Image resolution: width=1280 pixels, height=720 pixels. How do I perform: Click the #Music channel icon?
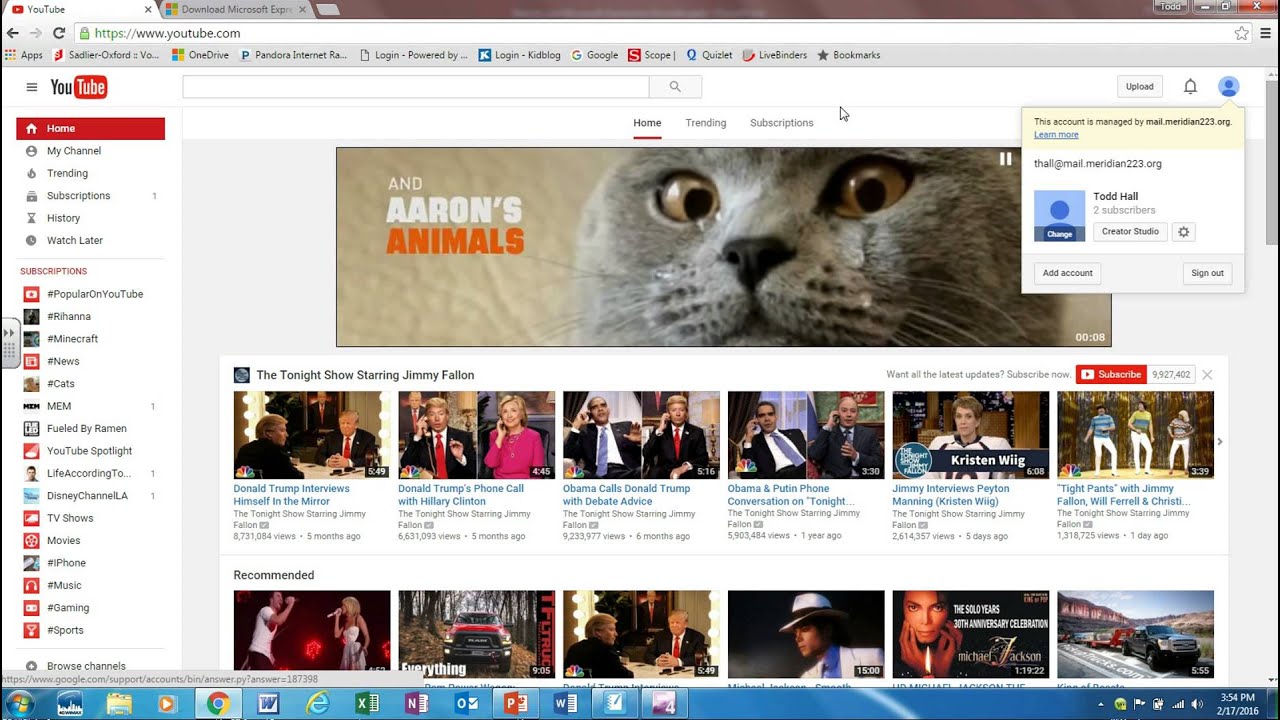point(31,585)
